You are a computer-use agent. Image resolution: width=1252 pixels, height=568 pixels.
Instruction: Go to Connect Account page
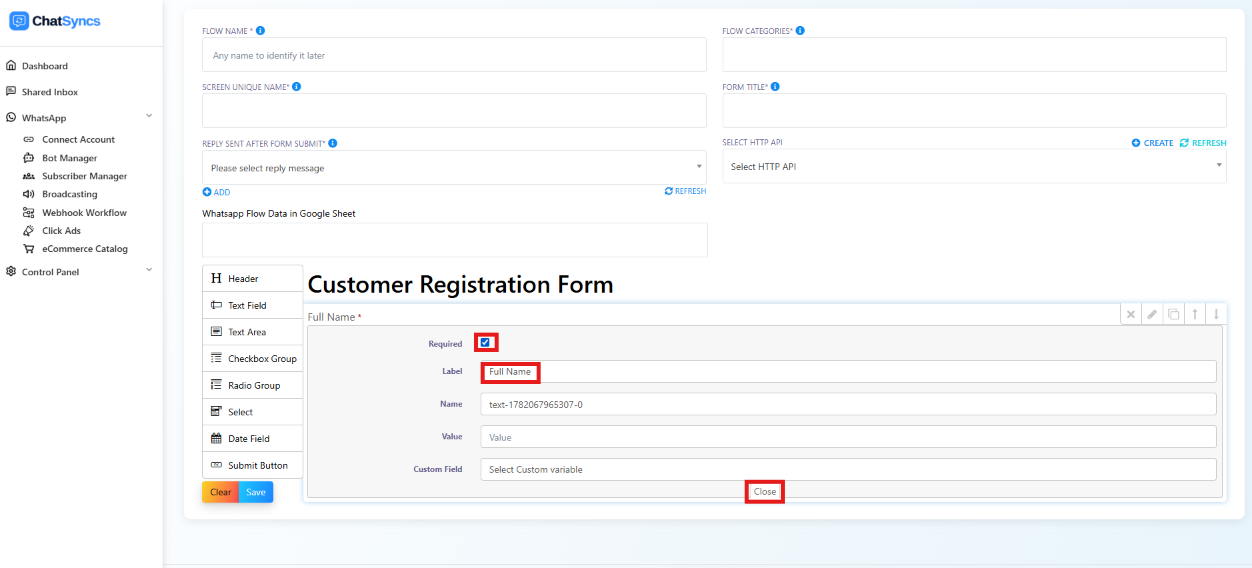78,140
